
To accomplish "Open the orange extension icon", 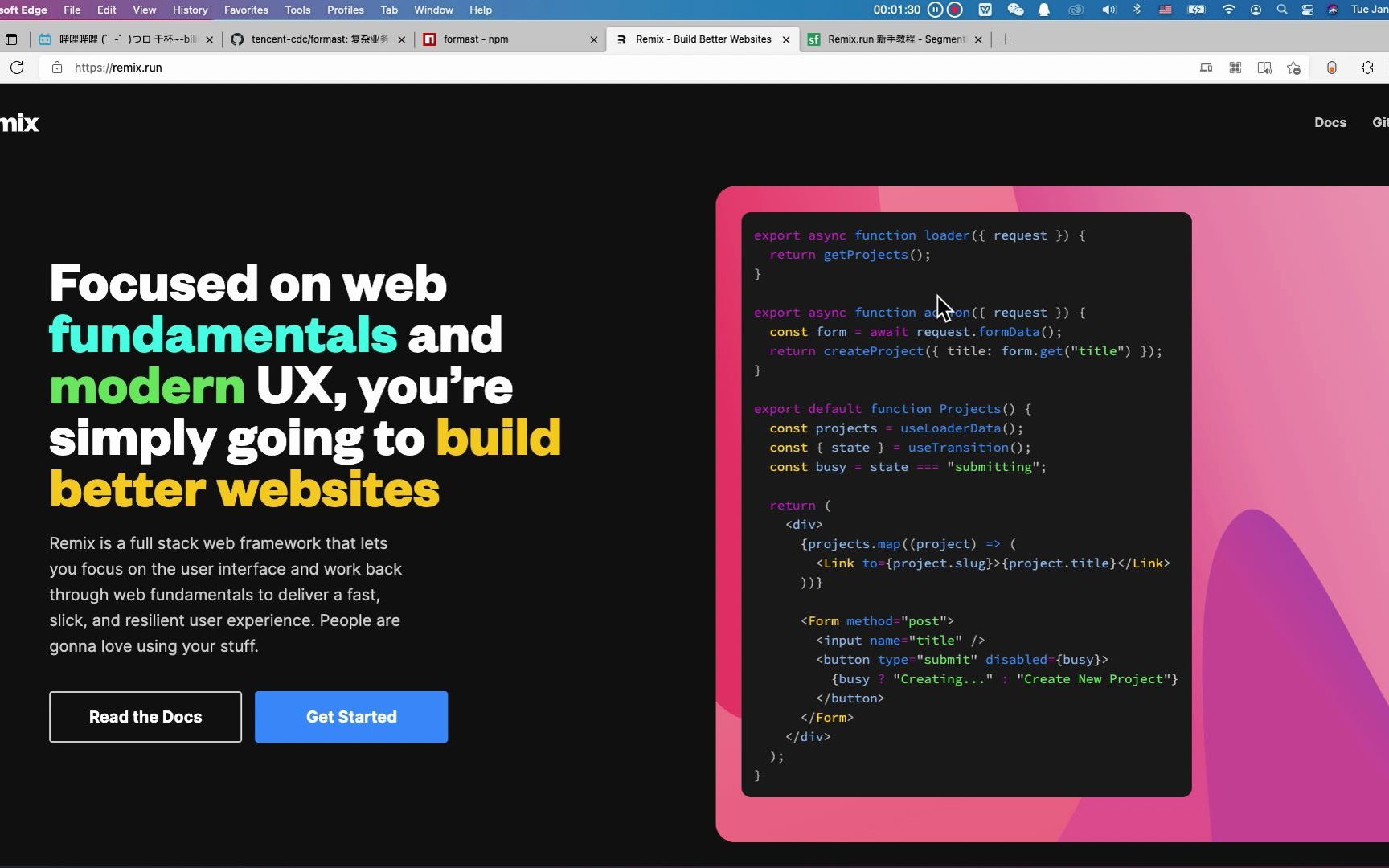I will tap(1332, 68).
